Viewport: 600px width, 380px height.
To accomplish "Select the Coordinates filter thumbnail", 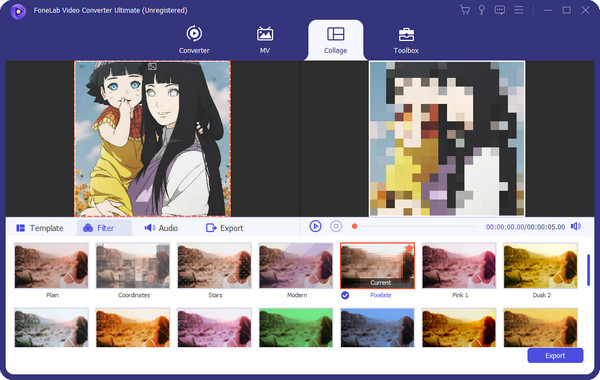I will pyautogui.click(x=133, y=265).
